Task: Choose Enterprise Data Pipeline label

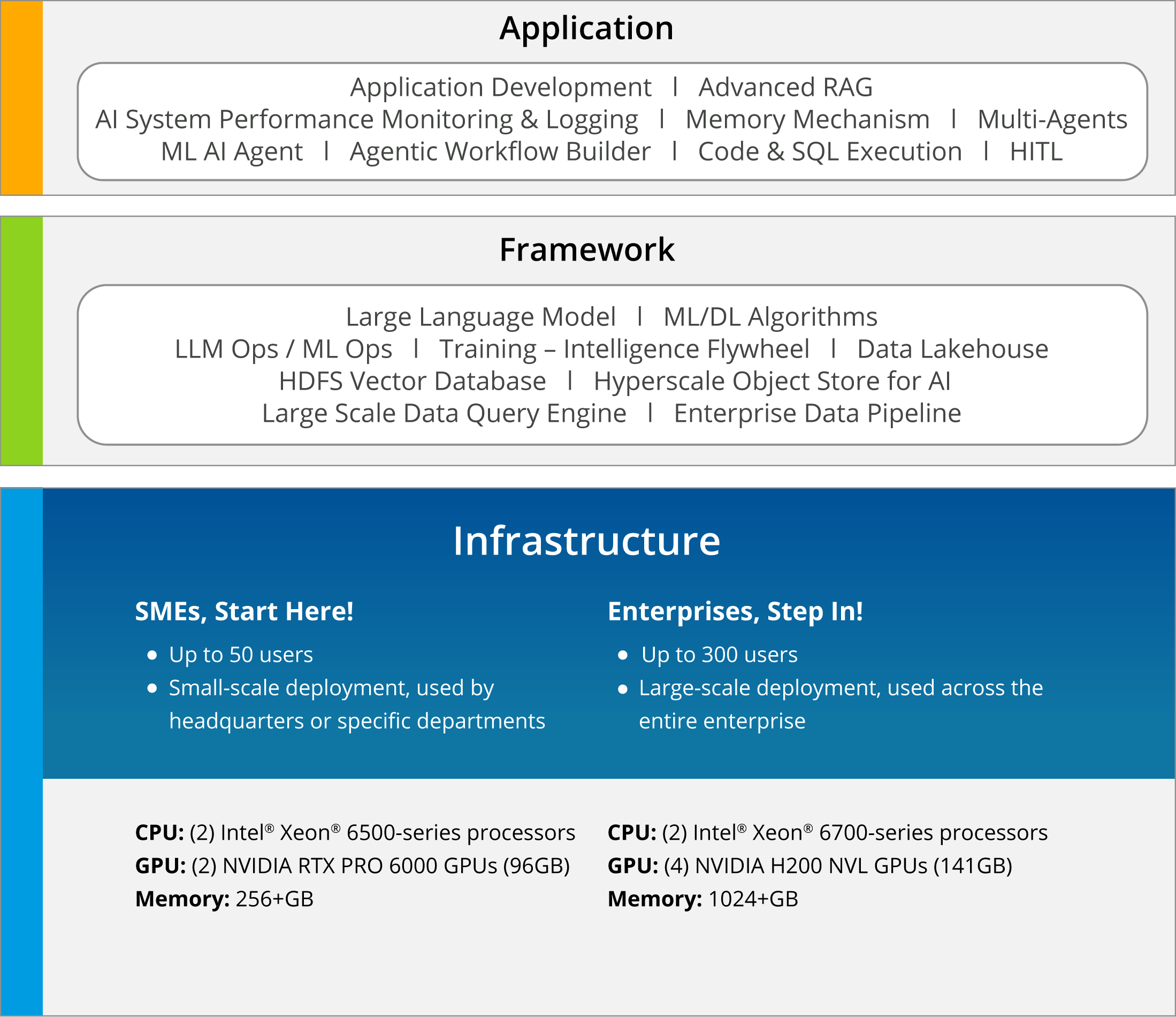Action: (x=818, y=414)
